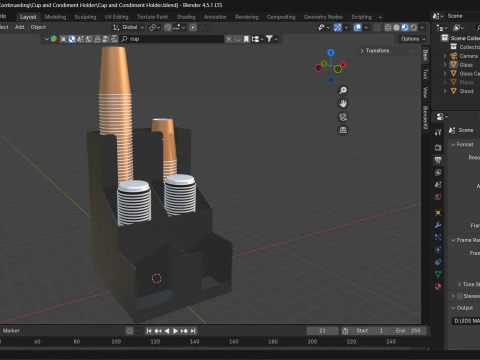480x360 pixels.
Task: Expand the Camera outliner item
Action: (445, 56)
